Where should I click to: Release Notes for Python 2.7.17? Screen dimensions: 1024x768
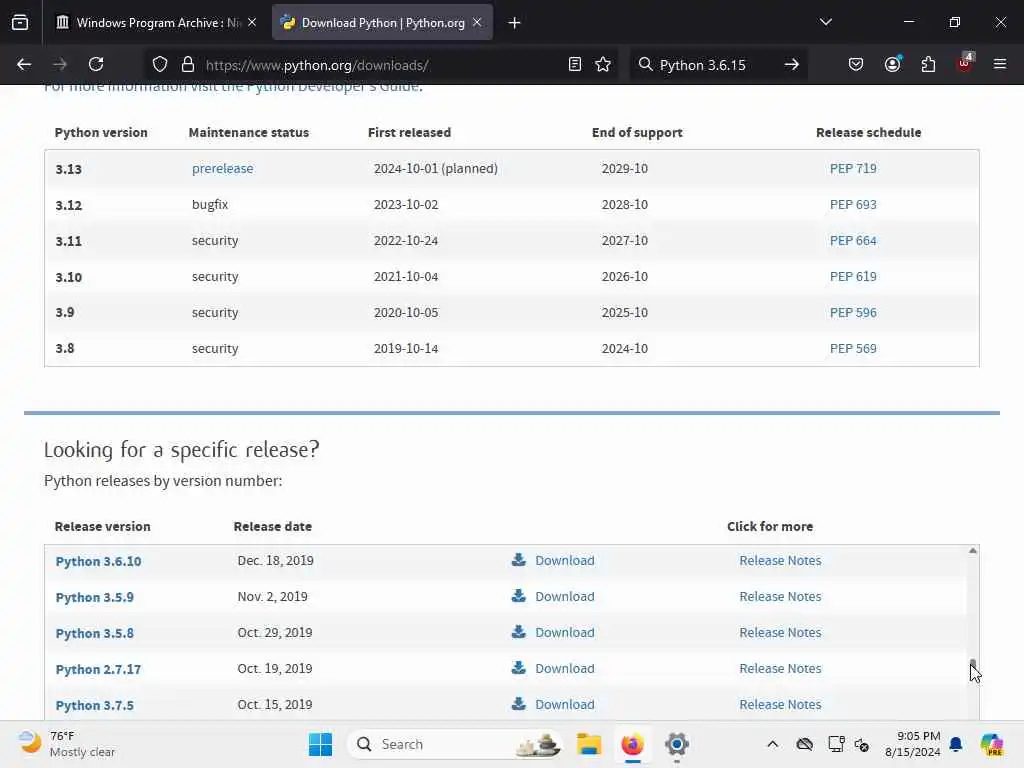tap(780, 668)
